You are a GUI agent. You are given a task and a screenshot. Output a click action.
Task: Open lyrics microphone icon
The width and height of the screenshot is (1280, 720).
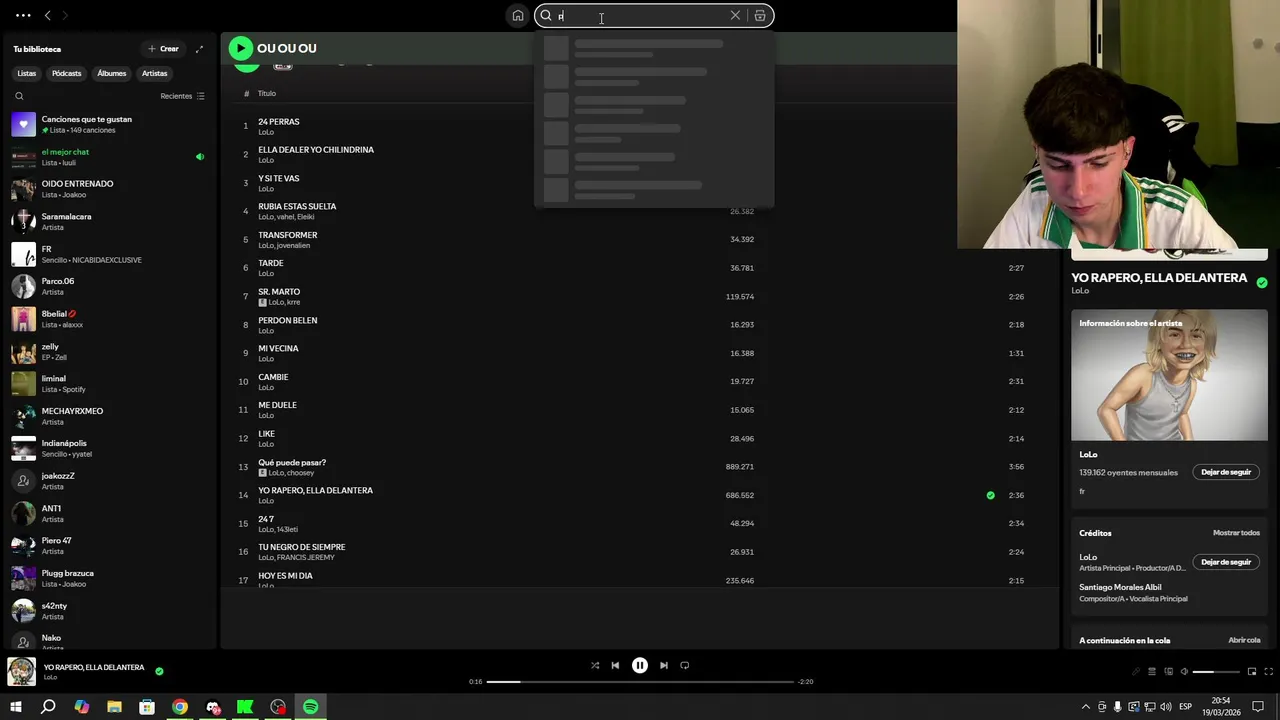click(x=1135, y=672)
